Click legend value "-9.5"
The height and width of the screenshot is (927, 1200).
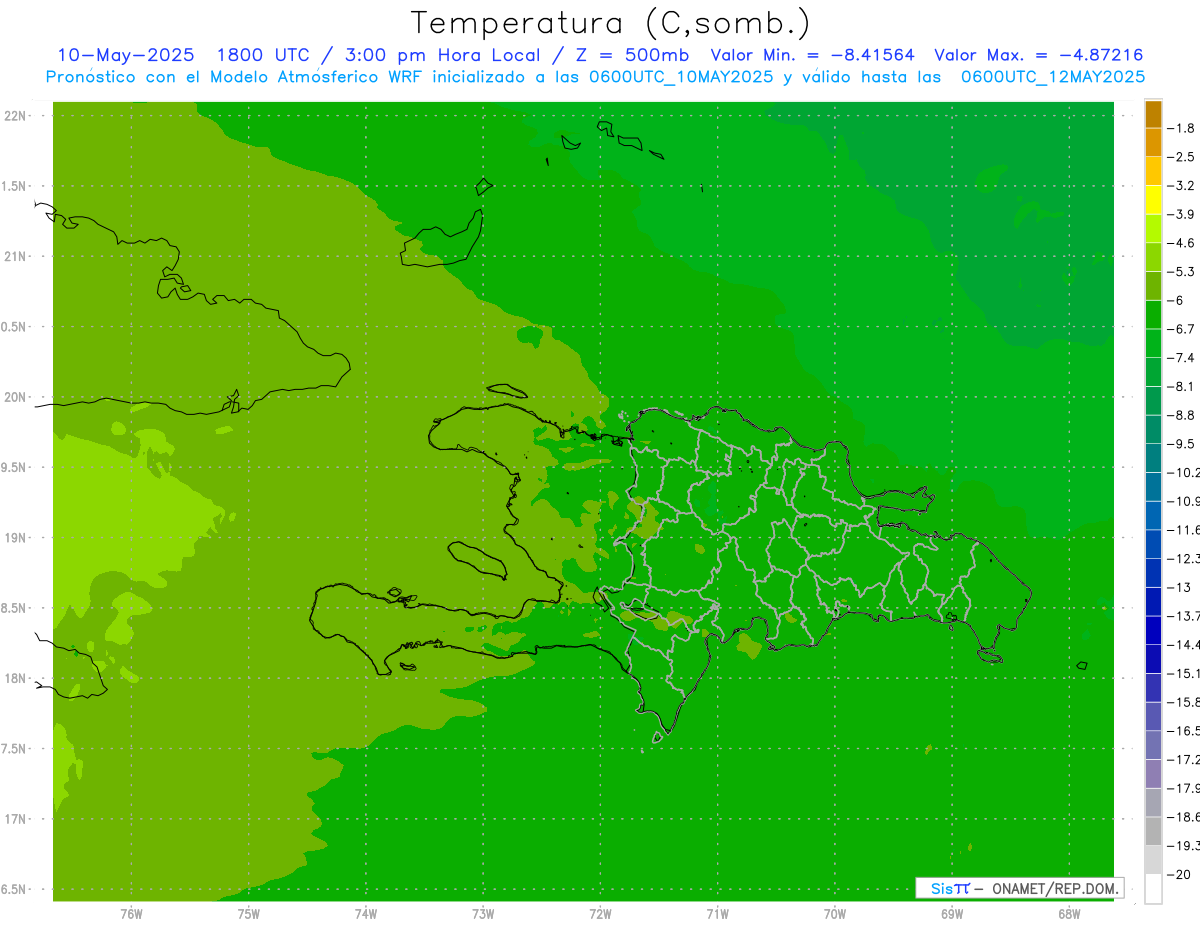click(x=1181, y=444)
